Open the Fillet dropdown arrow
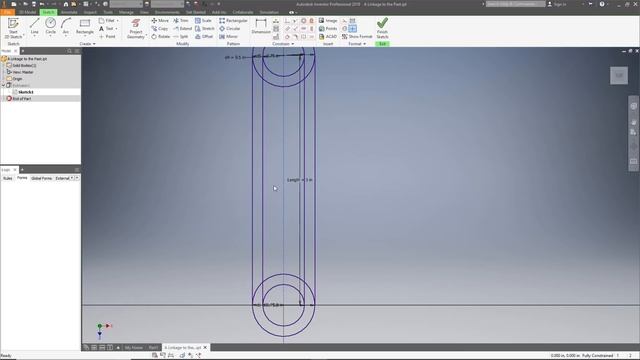 click(x=118, y=20)
